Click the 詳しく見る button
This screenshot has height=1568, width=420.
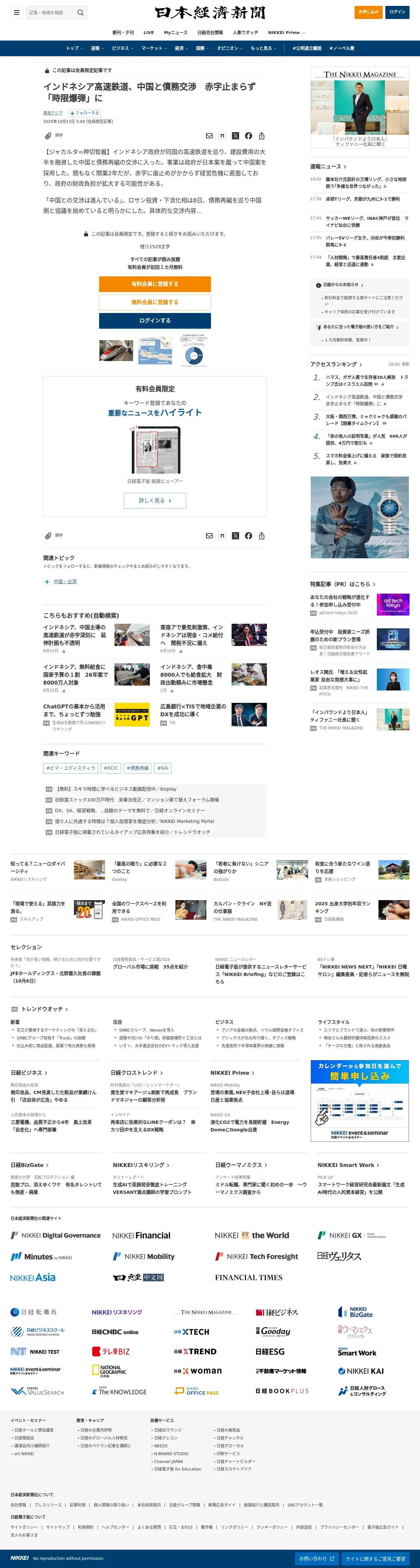[155, 500]
